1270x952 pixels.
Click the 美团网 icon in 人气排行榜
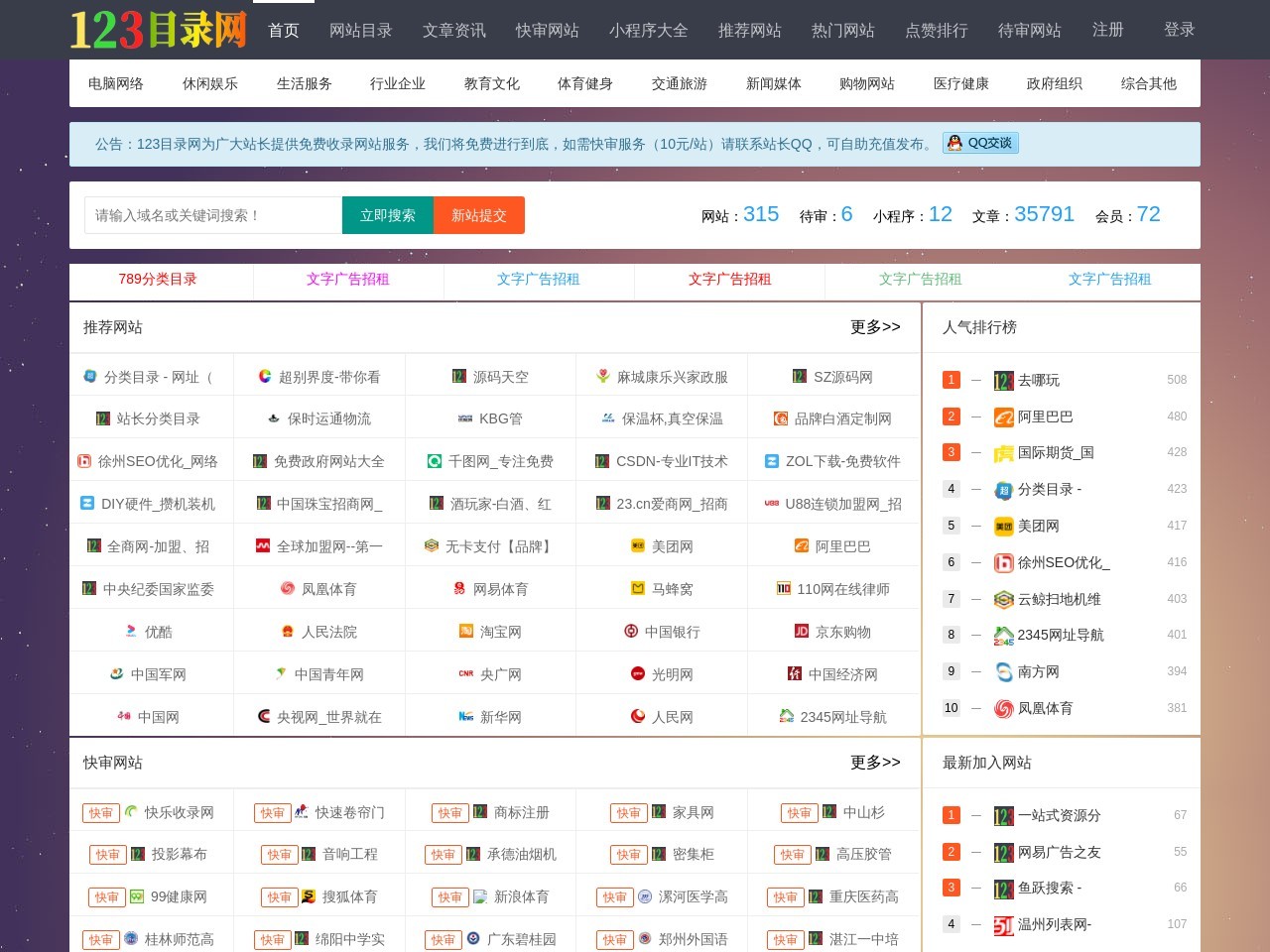click(x=1003, y=527)
